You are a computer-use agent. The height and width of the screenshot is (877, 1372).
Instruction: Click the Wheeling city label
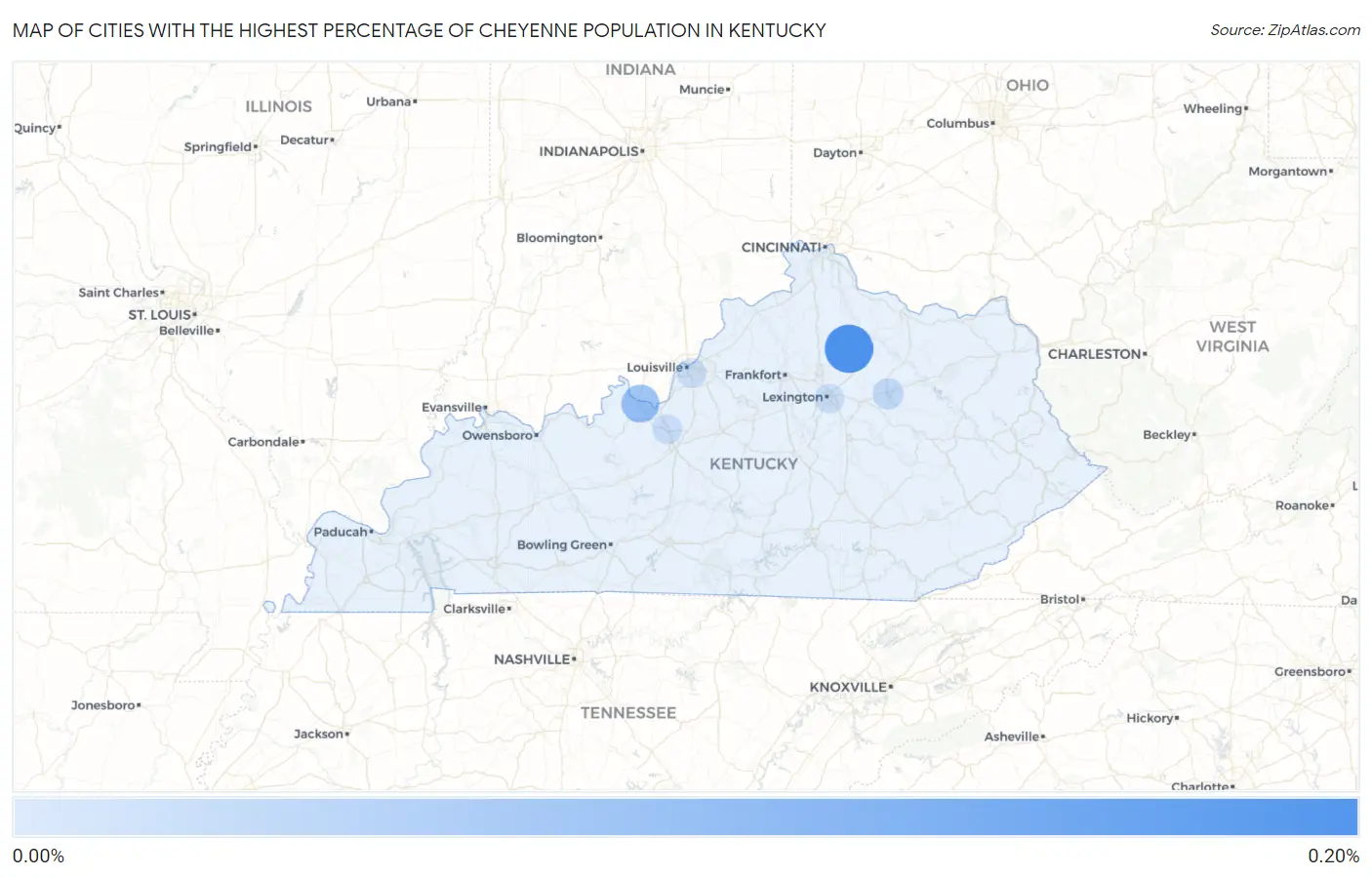(1213, 109)
